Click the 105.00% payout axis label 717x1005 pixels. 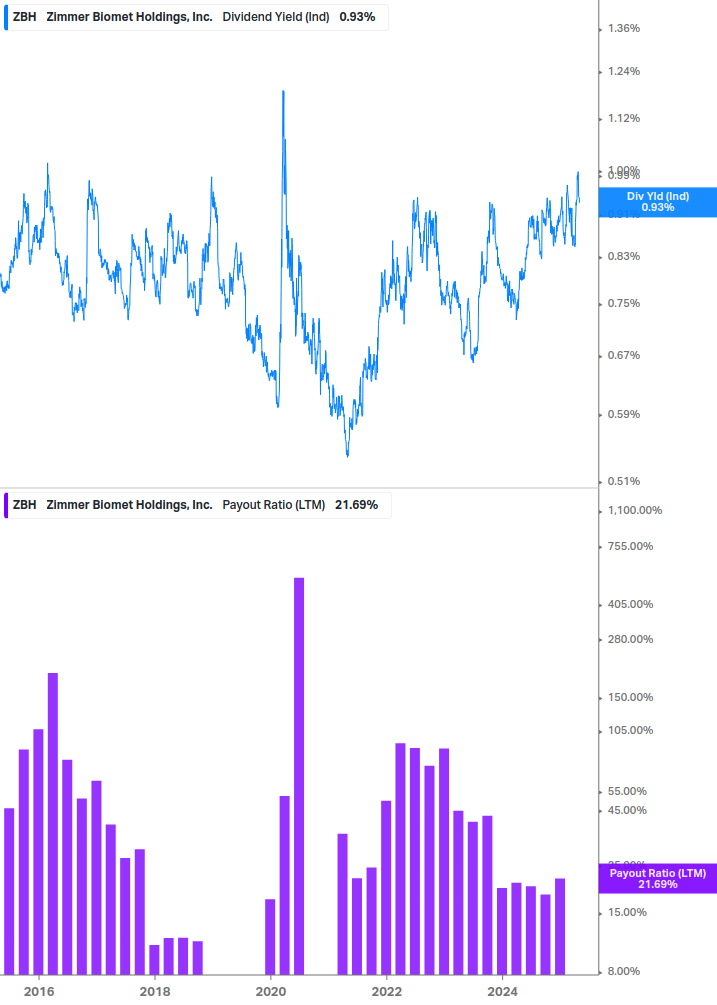click(630, 730)
